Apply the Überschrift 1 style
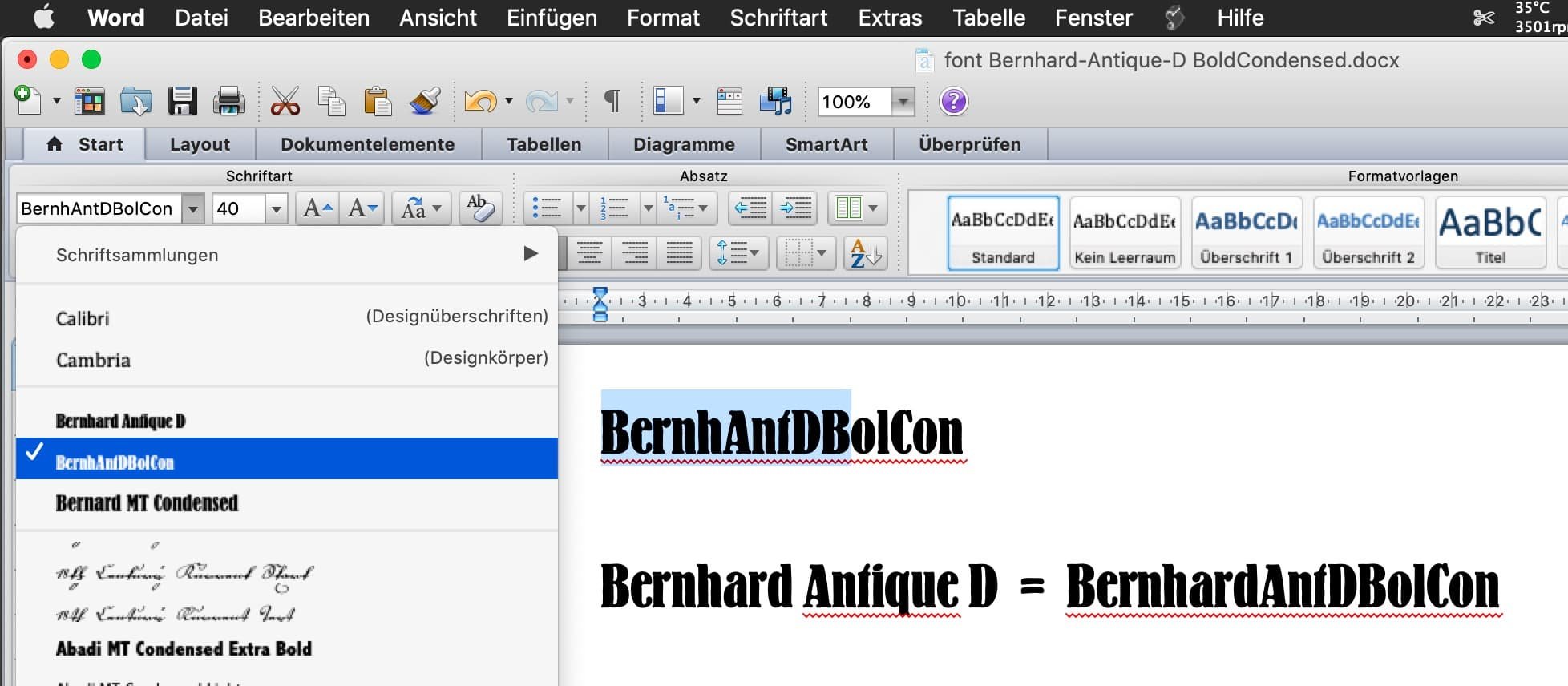Image resolution: width=1568 pixels, height=686 pixels. 1246,232
